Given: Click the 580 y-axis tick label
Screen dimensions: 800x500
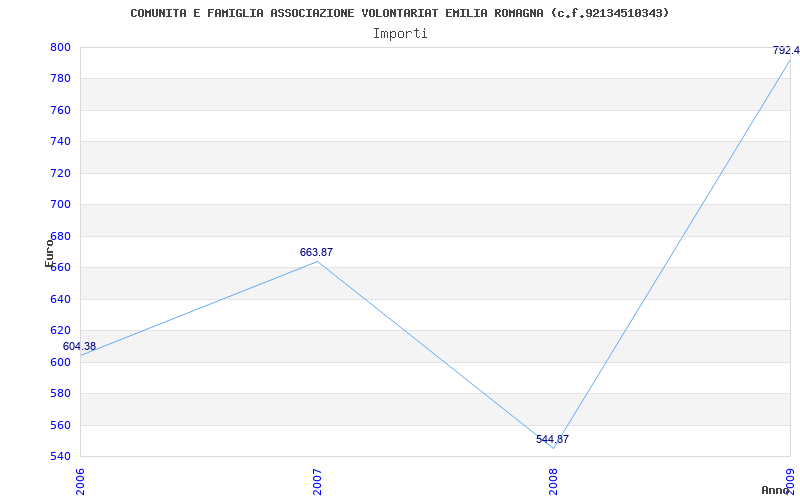Looking at the screenshot, I should 59,394.
